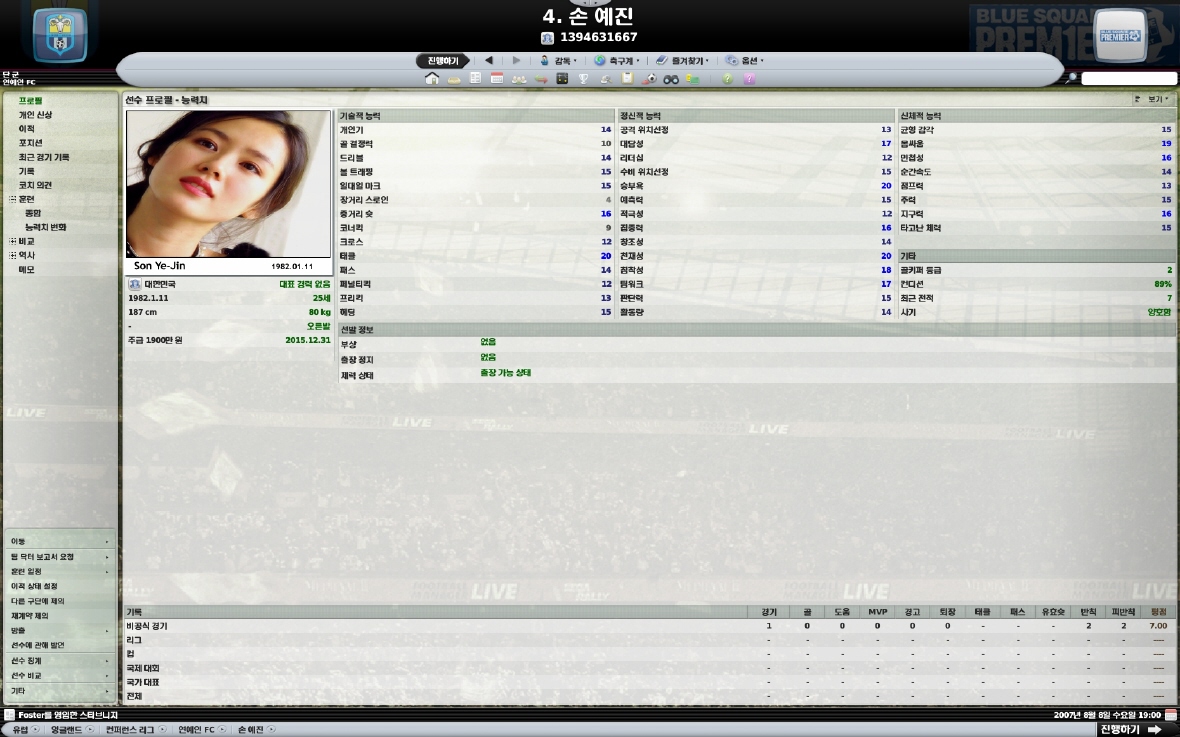This screenshot has height=737, width=1180.
Task: Open the binoculars scouting icon
Action: point(671,79)
